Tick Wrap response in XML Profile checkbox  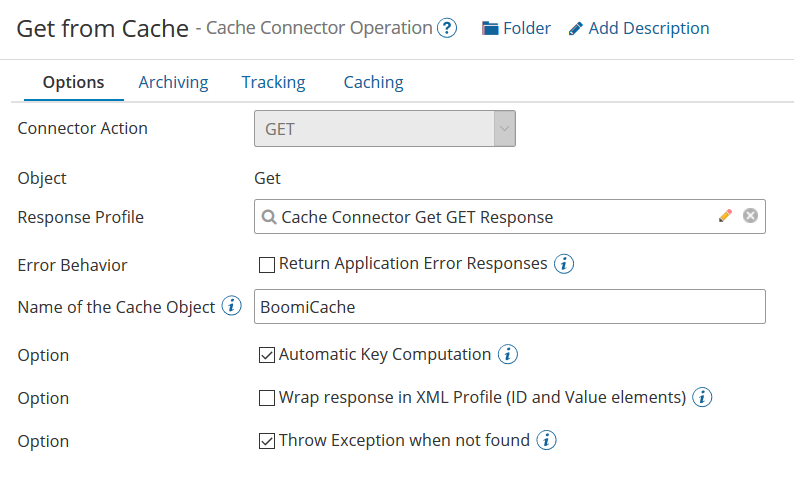point(267,398)
